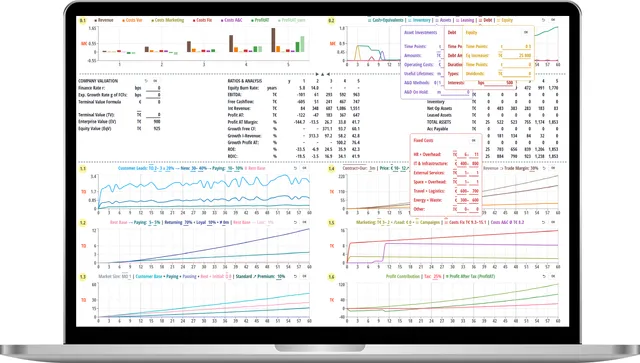640x363 pixels.
Task: Open Cash-Equivalents settings tab
Action: (x=386, y=20)
